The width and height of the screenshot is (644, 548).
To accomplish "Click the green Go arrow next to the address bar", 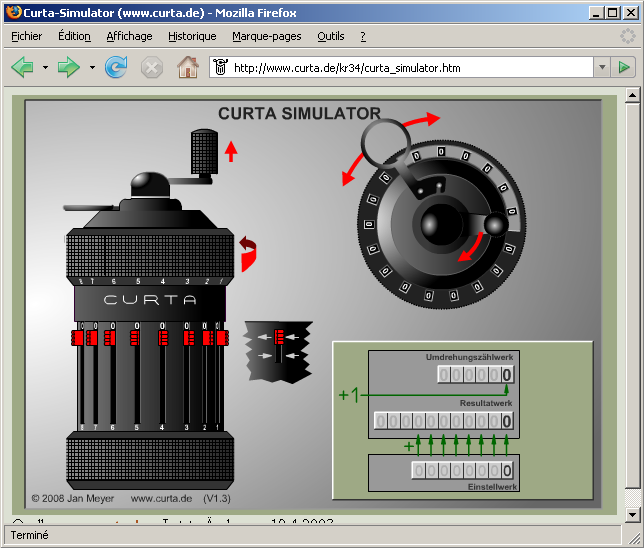I will click(x=624, y=67).
